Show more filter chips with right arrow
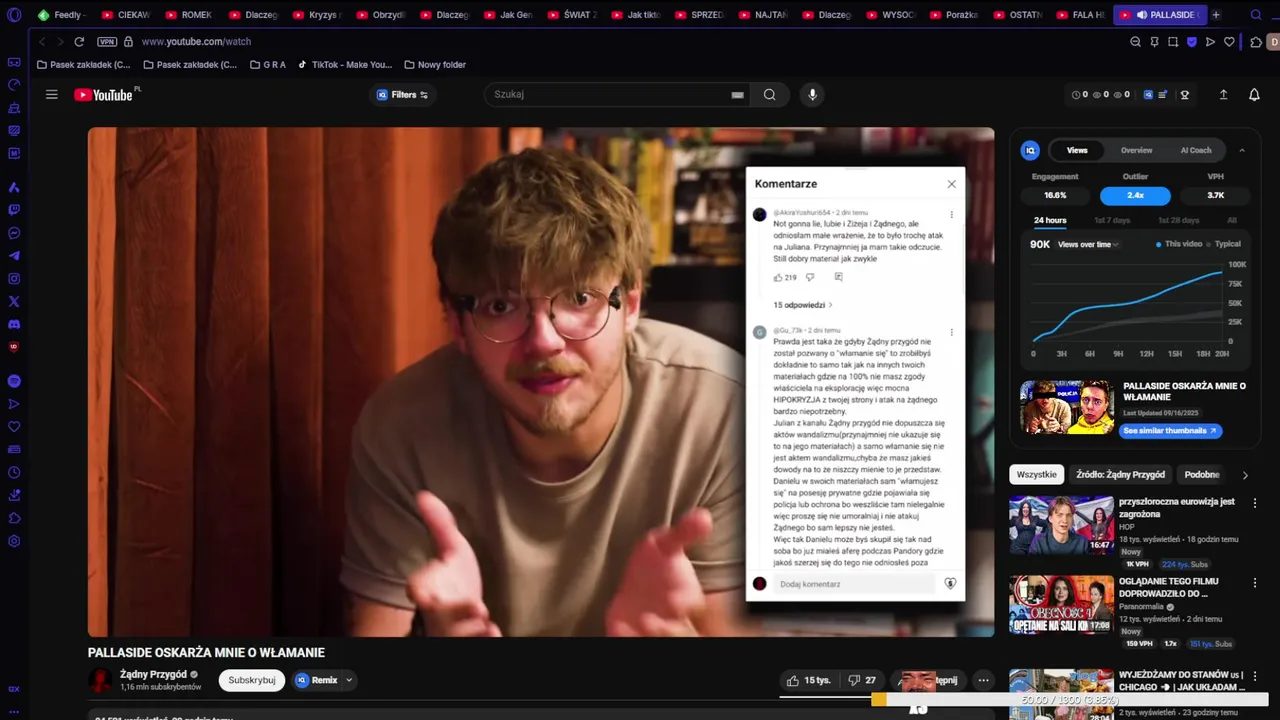Screen dimensions: 1280x720 coord(1245,475)
